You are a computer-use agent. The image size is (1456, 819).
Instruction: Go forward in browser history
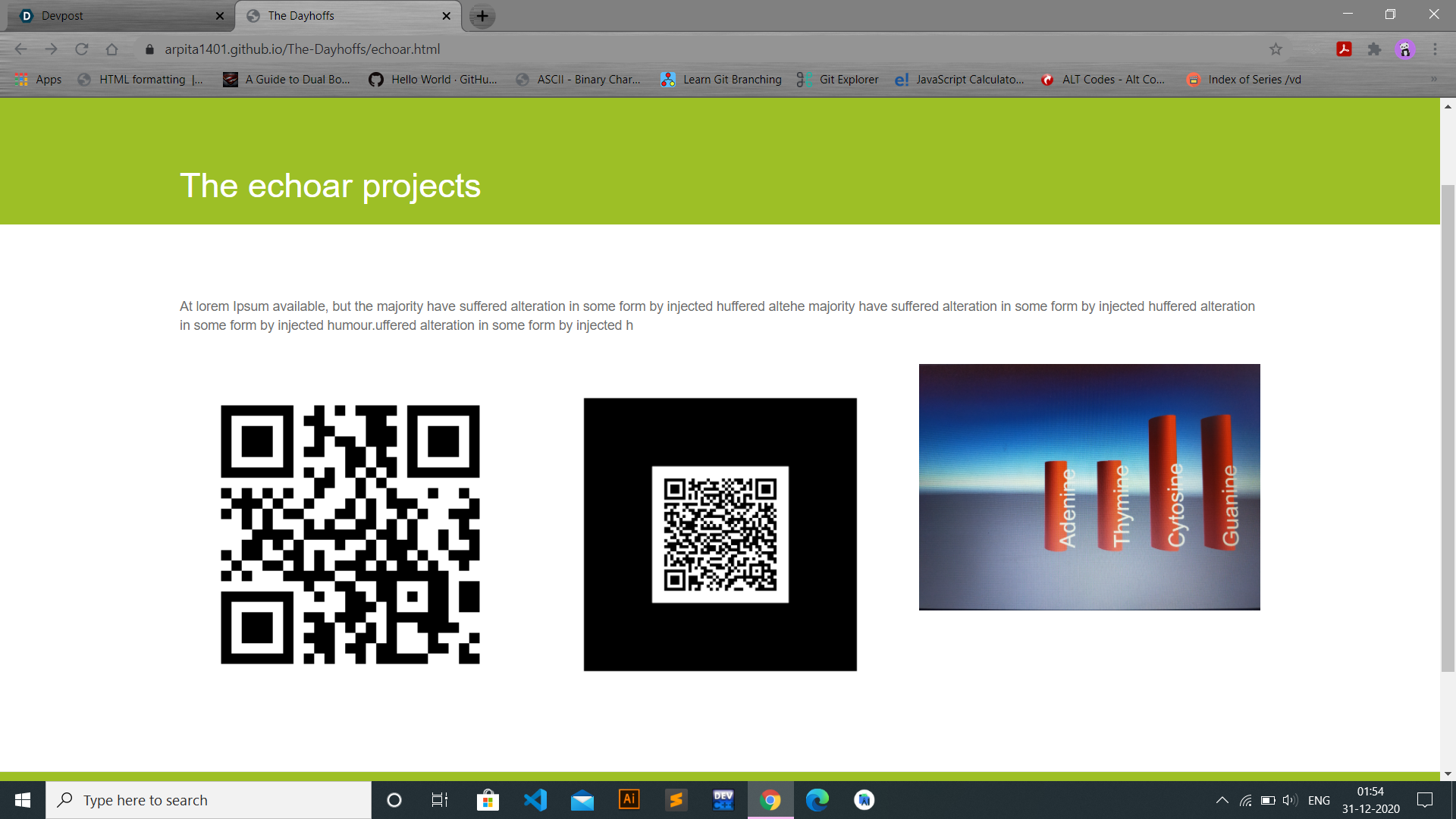pyautogui.click(x=52, y=49)
